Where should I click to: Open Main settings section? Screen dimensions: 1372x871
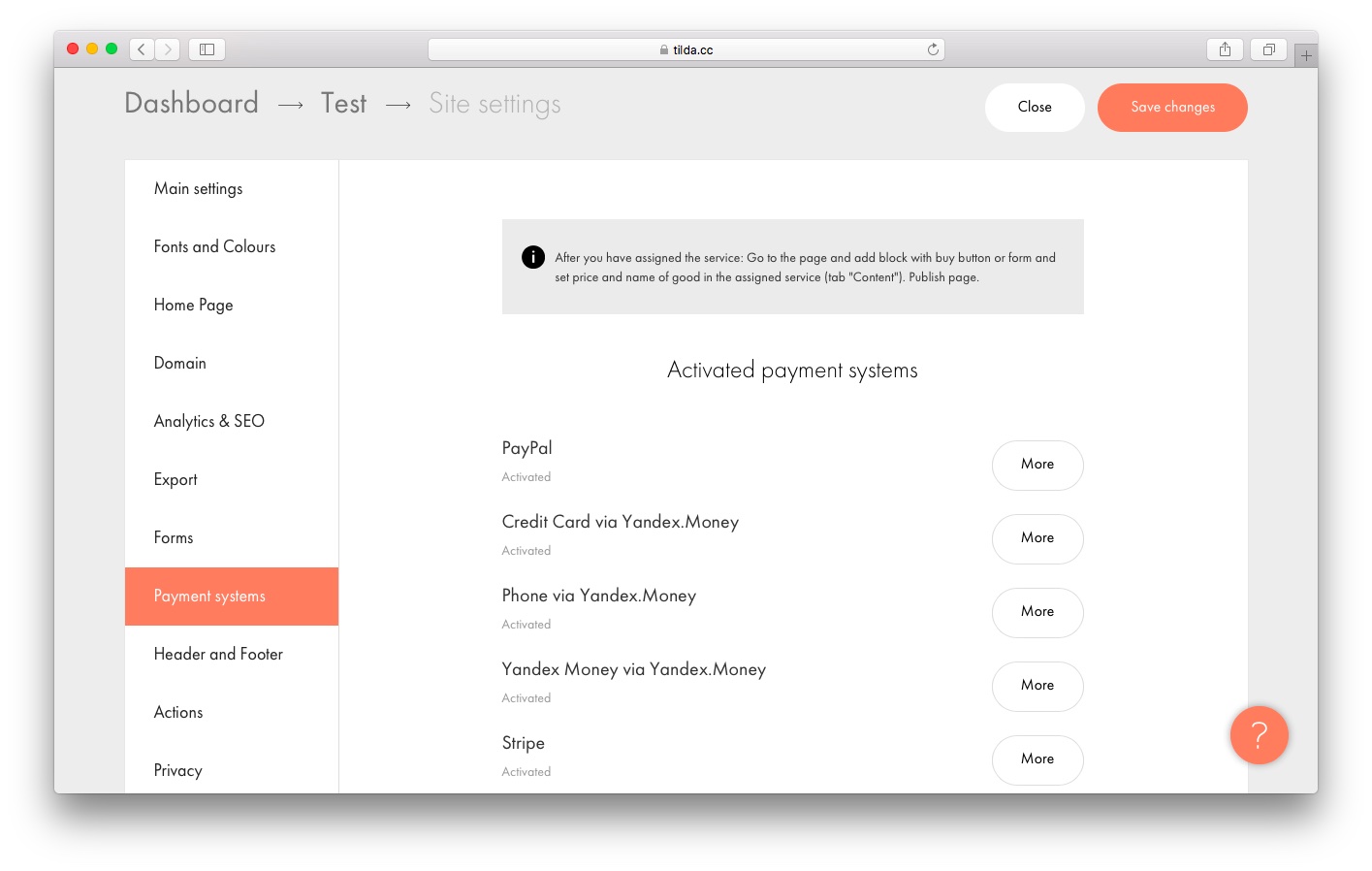(232, 189)
